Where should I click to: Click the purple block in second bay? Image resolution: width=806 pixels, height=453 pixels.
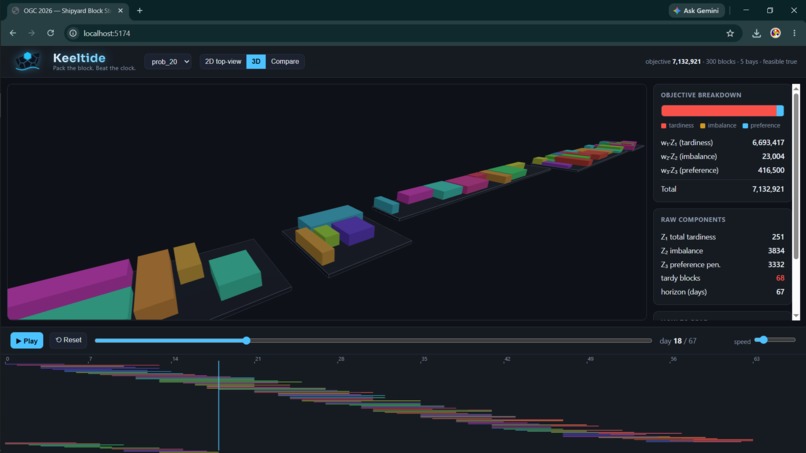click(x=353, y=230)
